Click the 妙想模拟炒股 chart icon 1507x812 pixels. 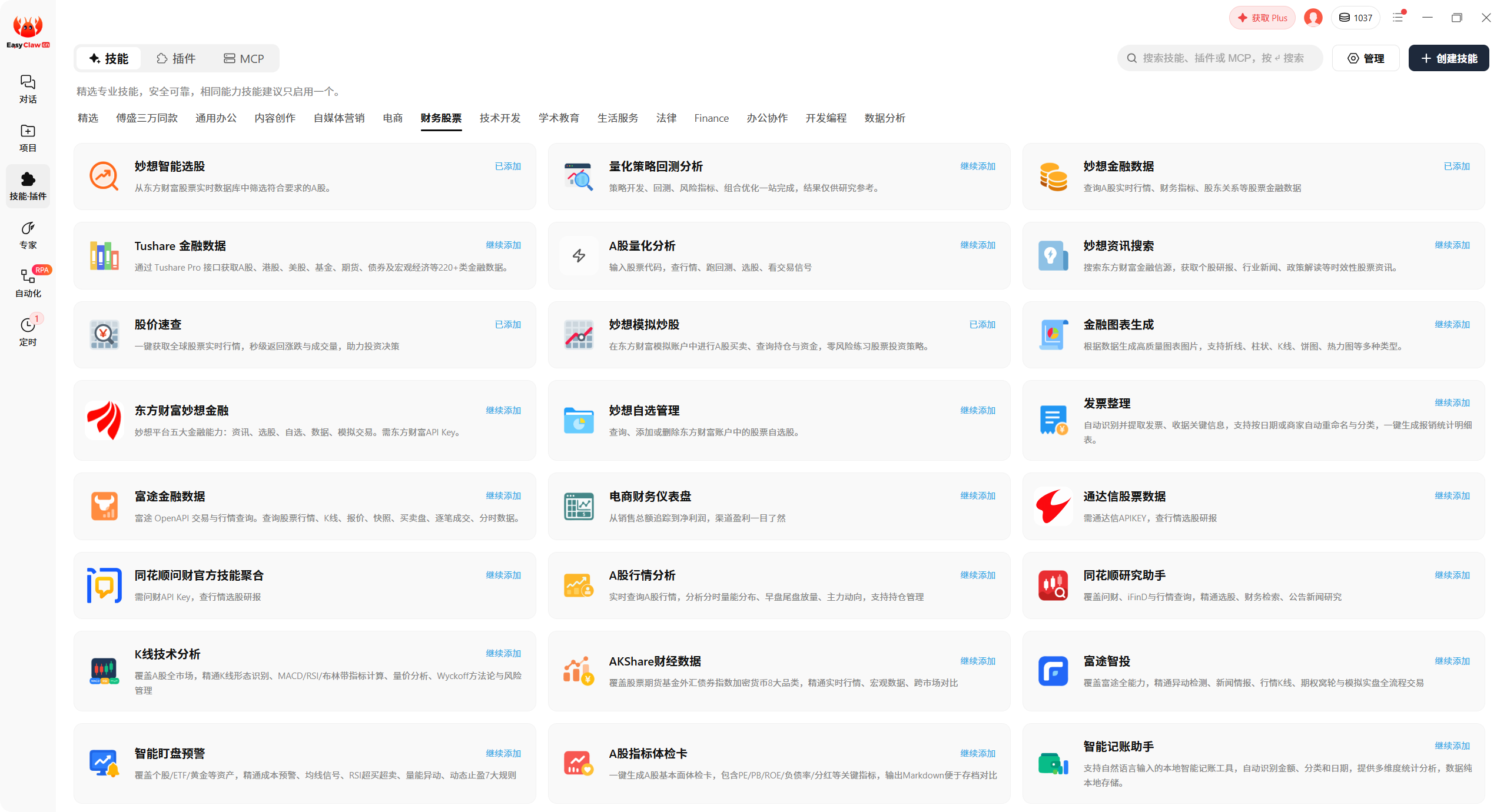coord(579,334)
